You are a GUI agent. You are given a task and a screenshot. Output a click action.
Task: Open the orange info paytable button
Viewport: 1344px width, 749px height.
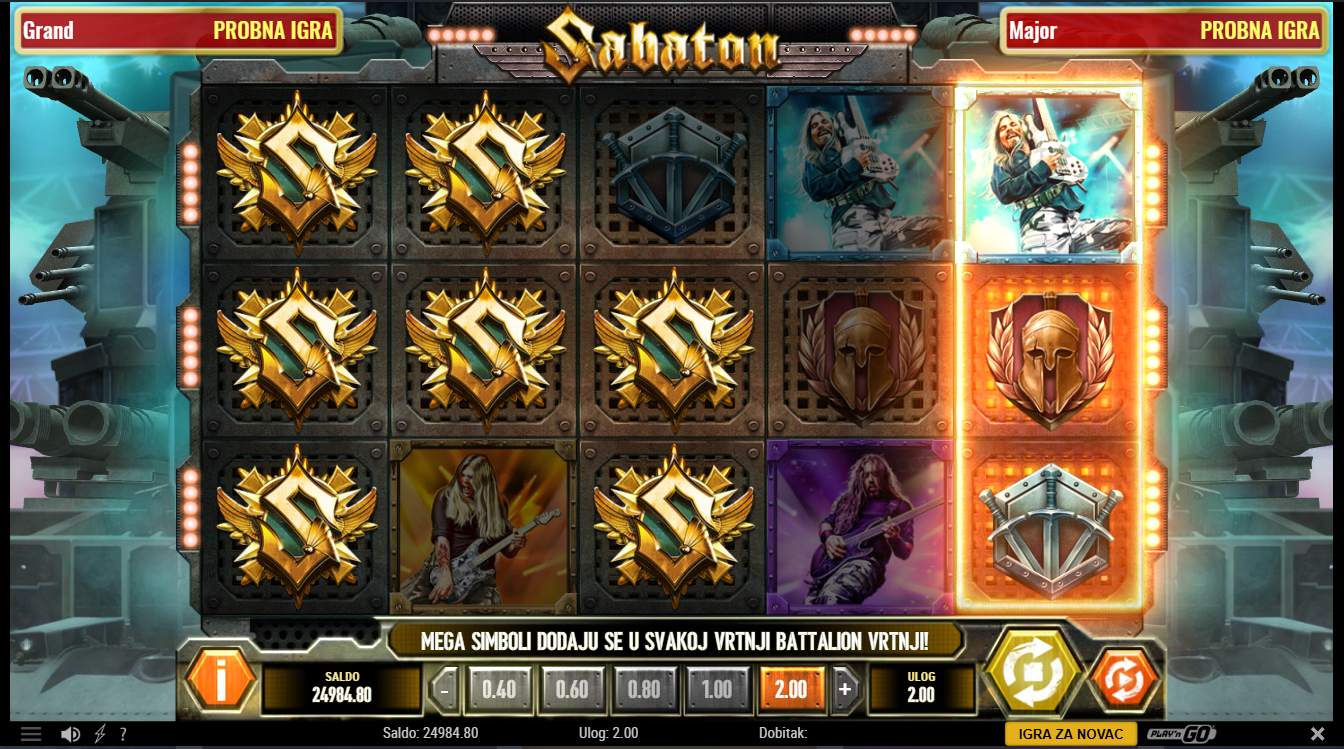[221, 681]
